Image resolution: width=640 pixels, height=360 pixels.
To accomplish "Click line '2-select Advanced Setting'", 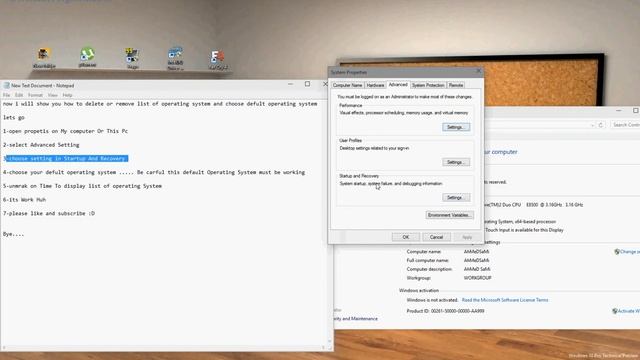I will click(41, 145).
